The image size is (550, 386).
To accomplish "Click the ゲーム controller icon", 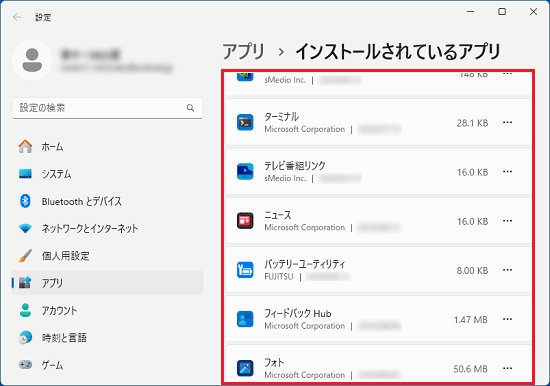I will [x=25, y=365].
